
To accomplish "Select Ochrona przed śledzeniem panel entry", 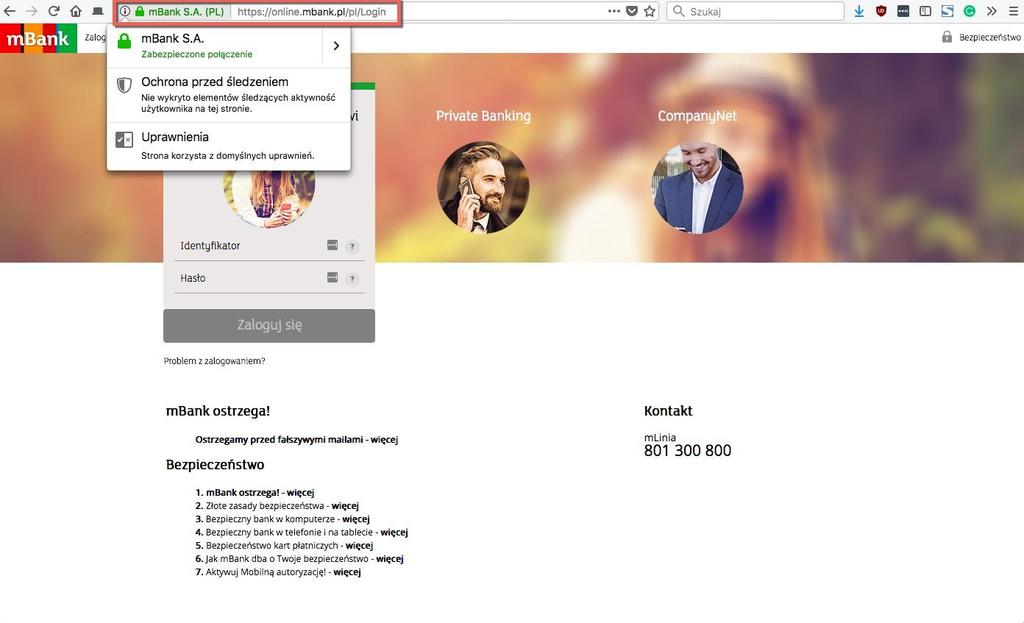I will (x=229, y=94).
